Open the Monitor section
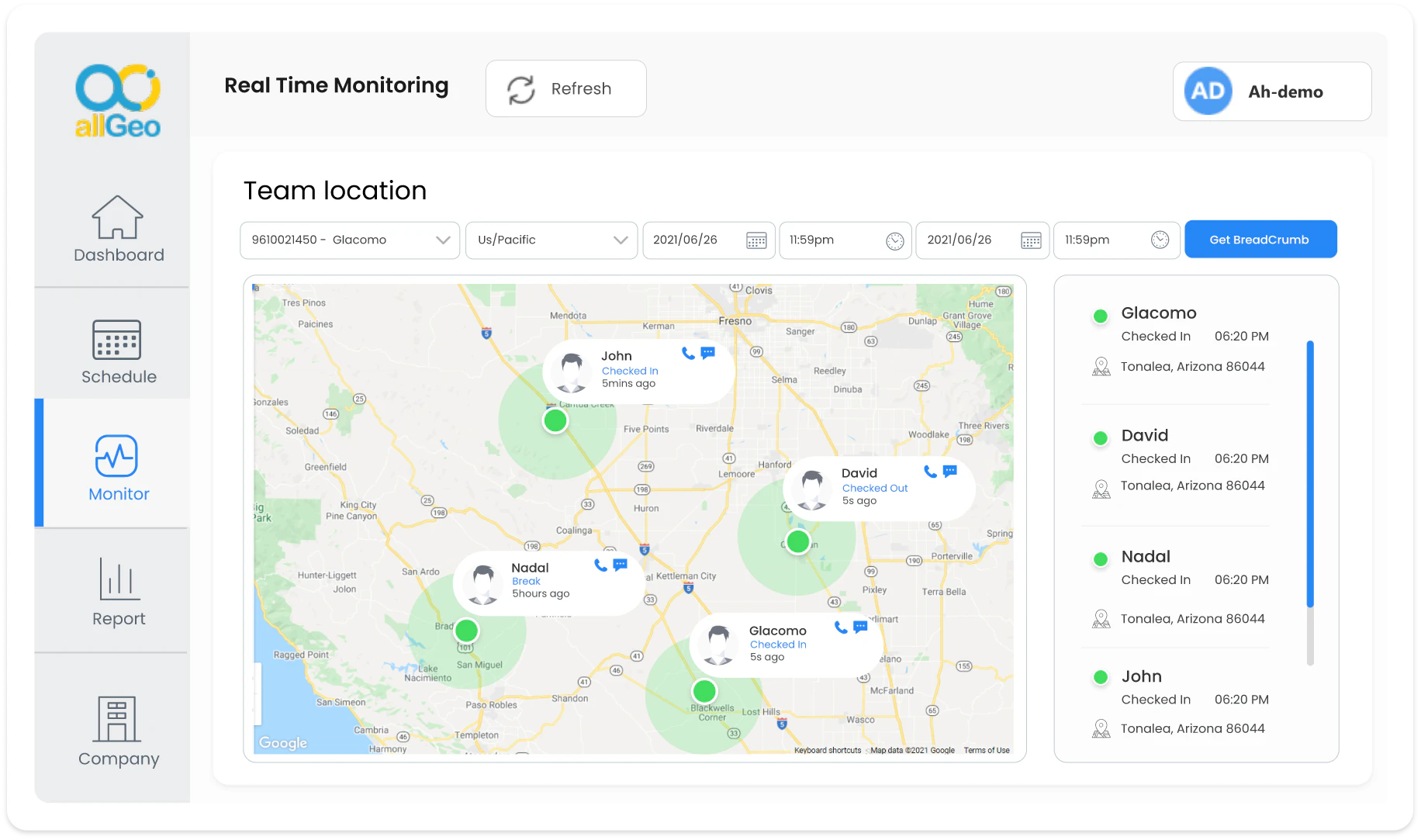This screenshot has height=840, width=1421. 118,469
